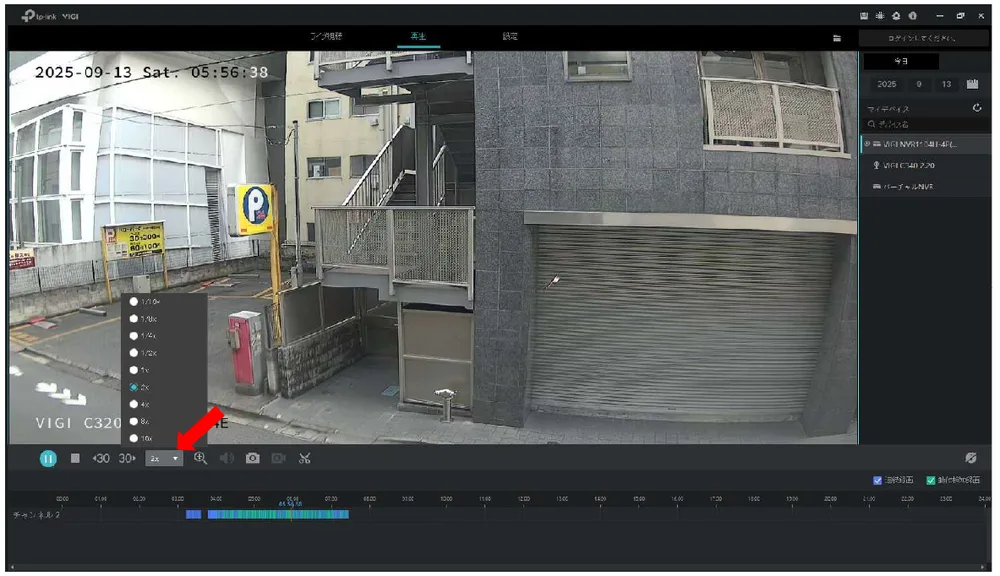Stop the playback with the square button
The image size is (1000, 576).
(x=75, y=458)
